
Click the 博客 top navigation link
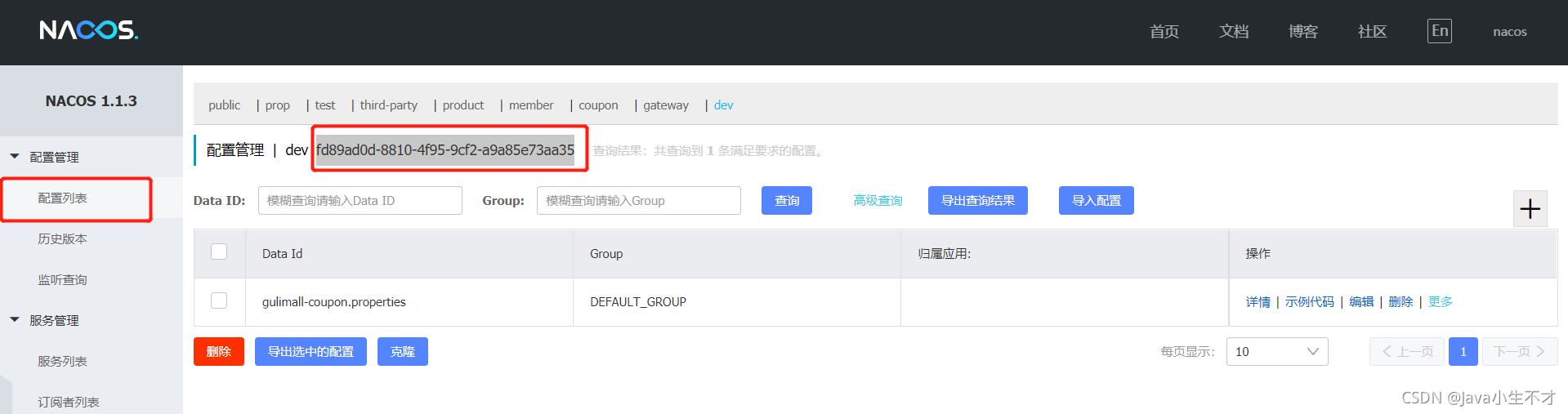click(1303, 32)
